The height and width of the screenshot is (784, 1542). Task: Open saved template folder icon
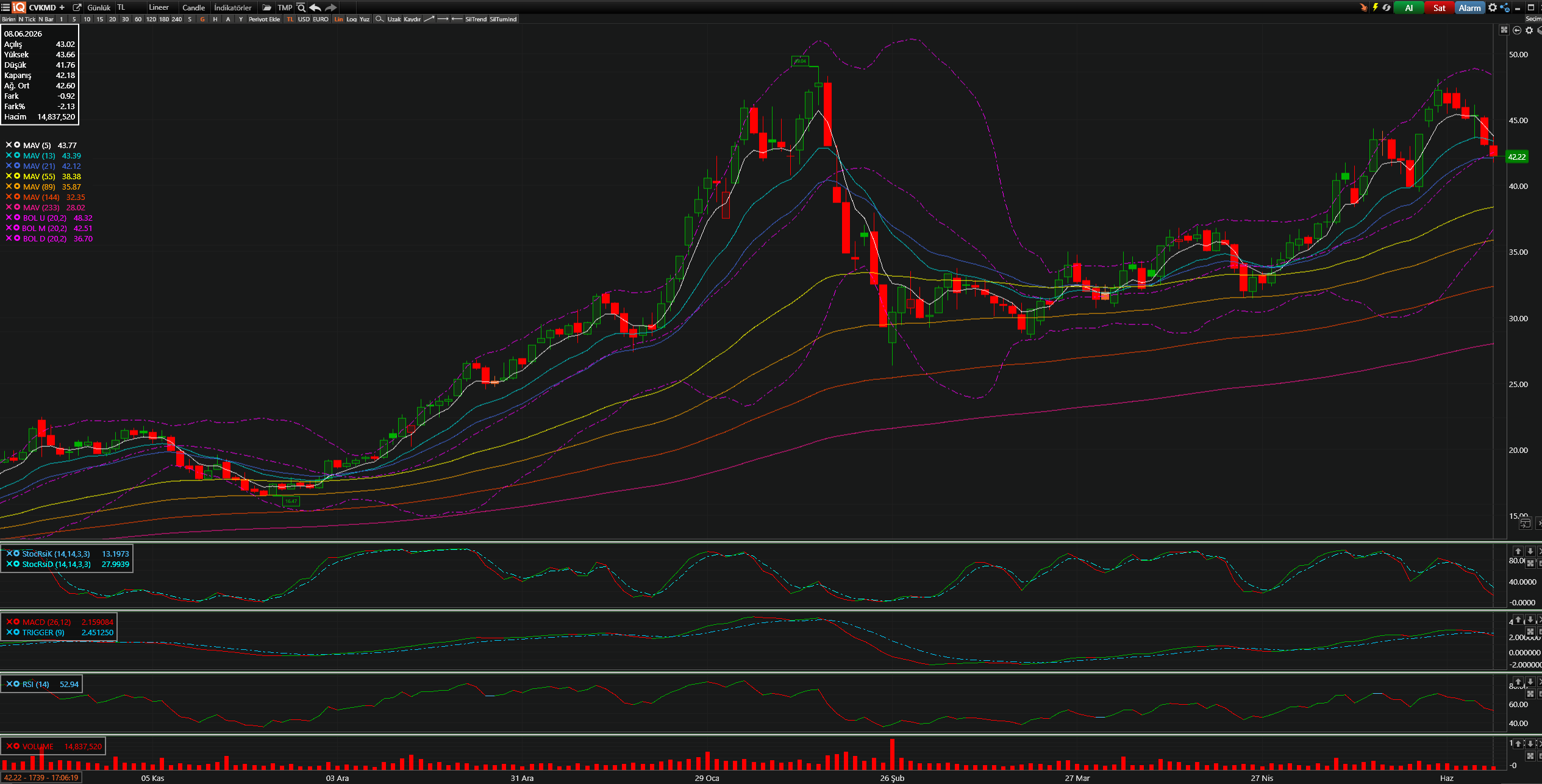click(x=266, y=7)
